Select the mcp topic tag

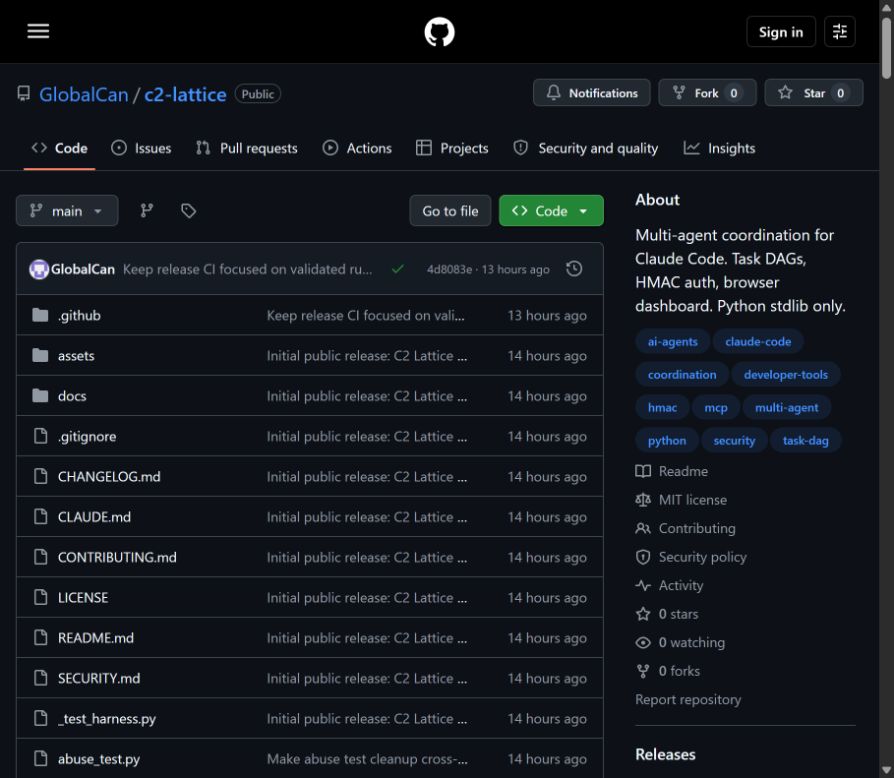716,408
